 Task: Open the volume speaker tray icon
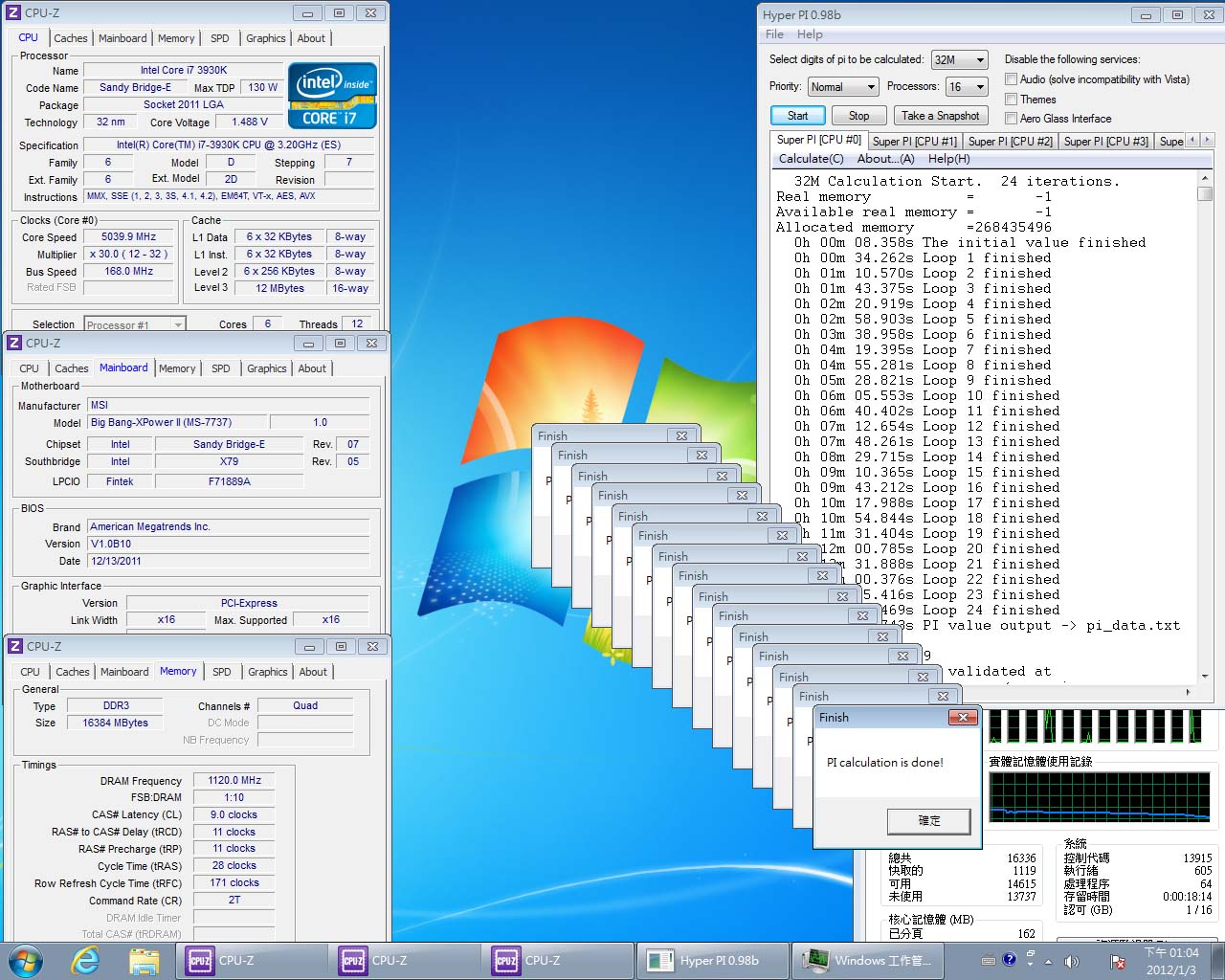(x=1072, y=961)
